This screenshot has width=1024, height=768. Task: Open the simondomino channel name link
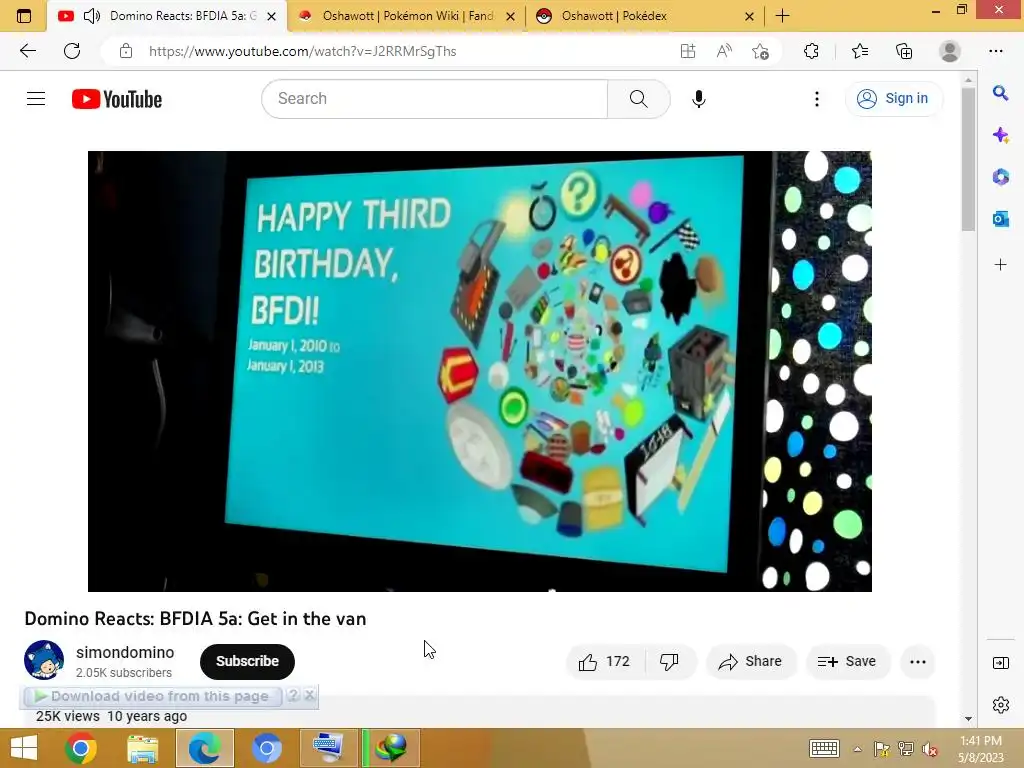pyautogui.click(x=125, y=652)
